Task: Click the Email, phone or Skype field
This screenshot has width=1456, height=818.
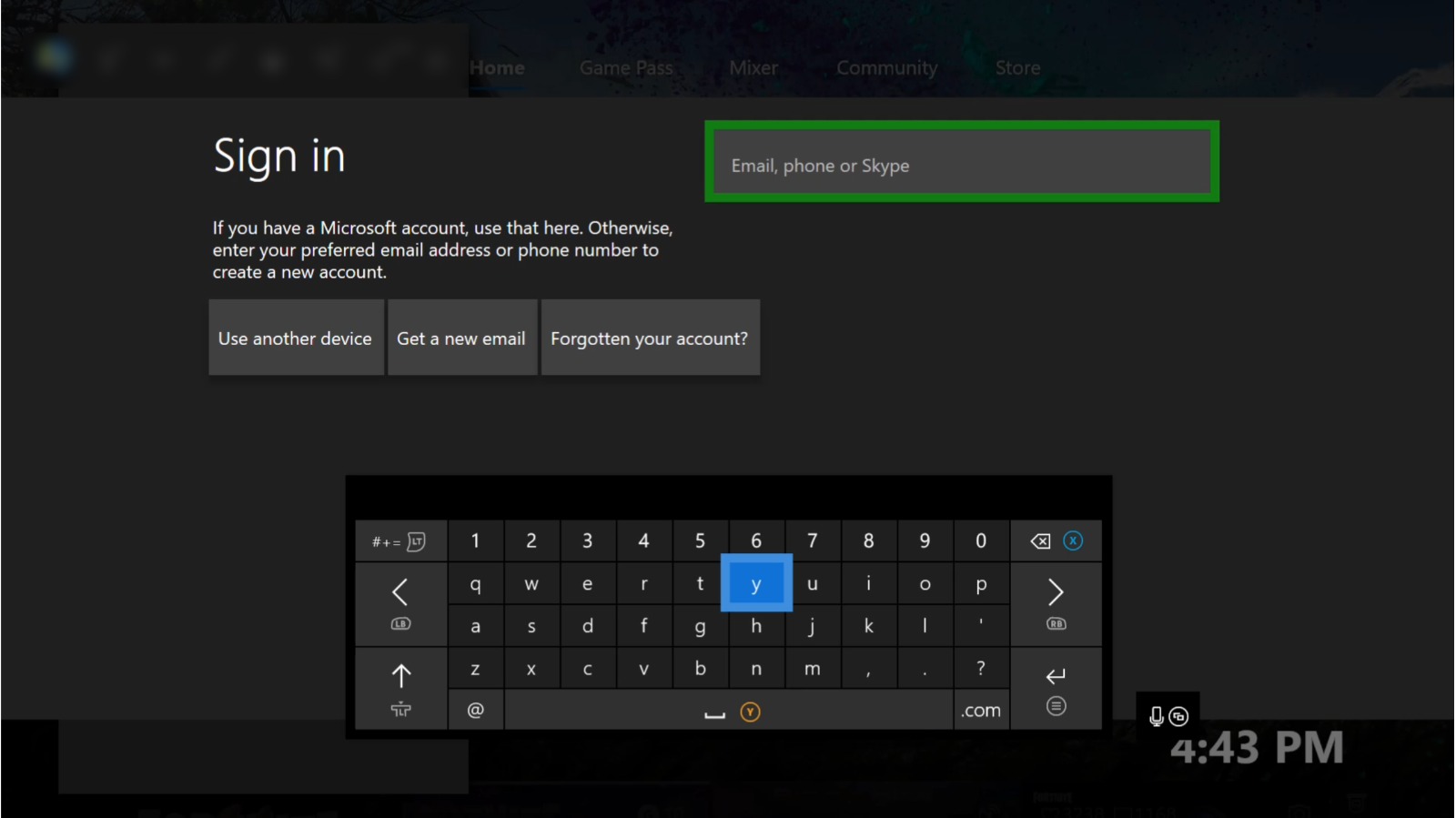Action: [x=962, y=161]
